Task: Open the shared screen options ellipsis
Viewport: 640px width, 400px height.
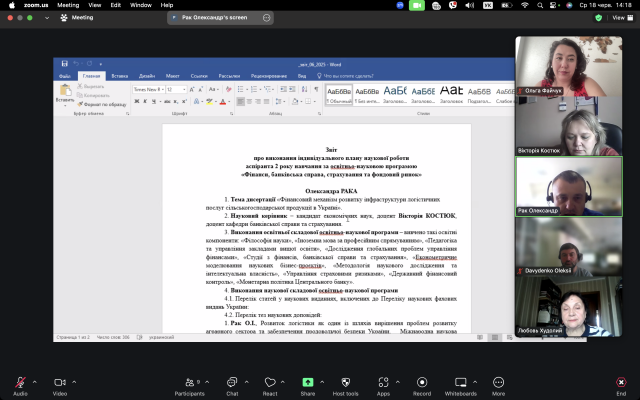Action: pyautogui.click(x=267, y=18)
